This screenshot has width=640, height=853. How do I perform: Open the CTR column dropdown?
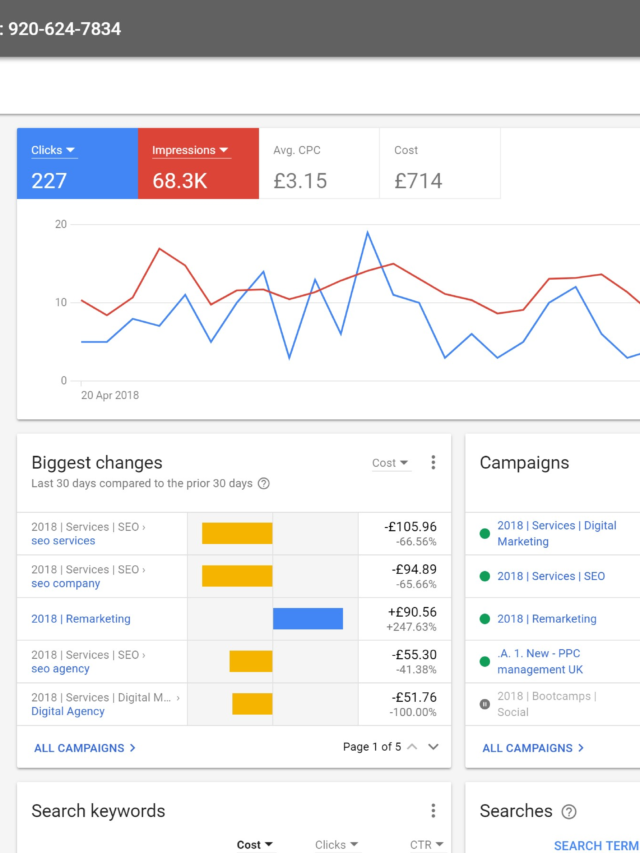tap(427, 845)
